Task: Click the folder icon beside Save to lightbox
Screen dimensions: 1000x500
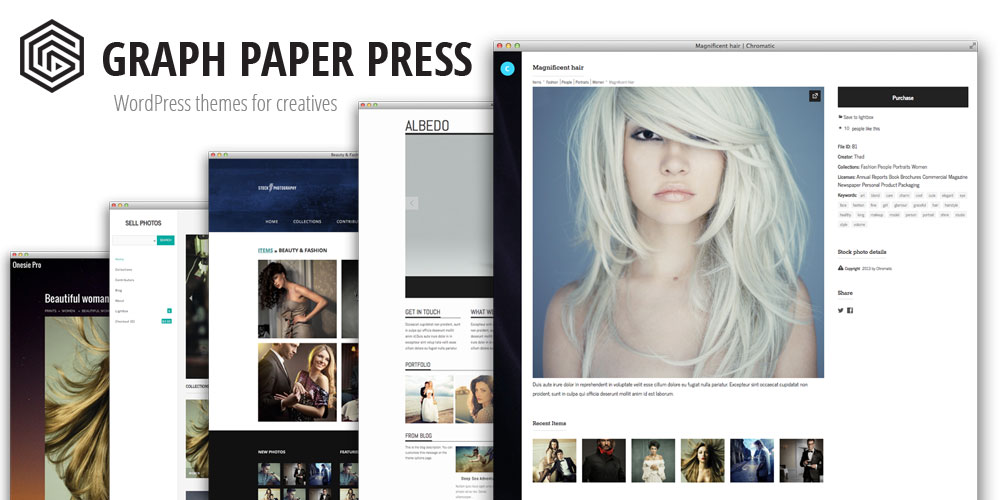Action: point(840,117)
